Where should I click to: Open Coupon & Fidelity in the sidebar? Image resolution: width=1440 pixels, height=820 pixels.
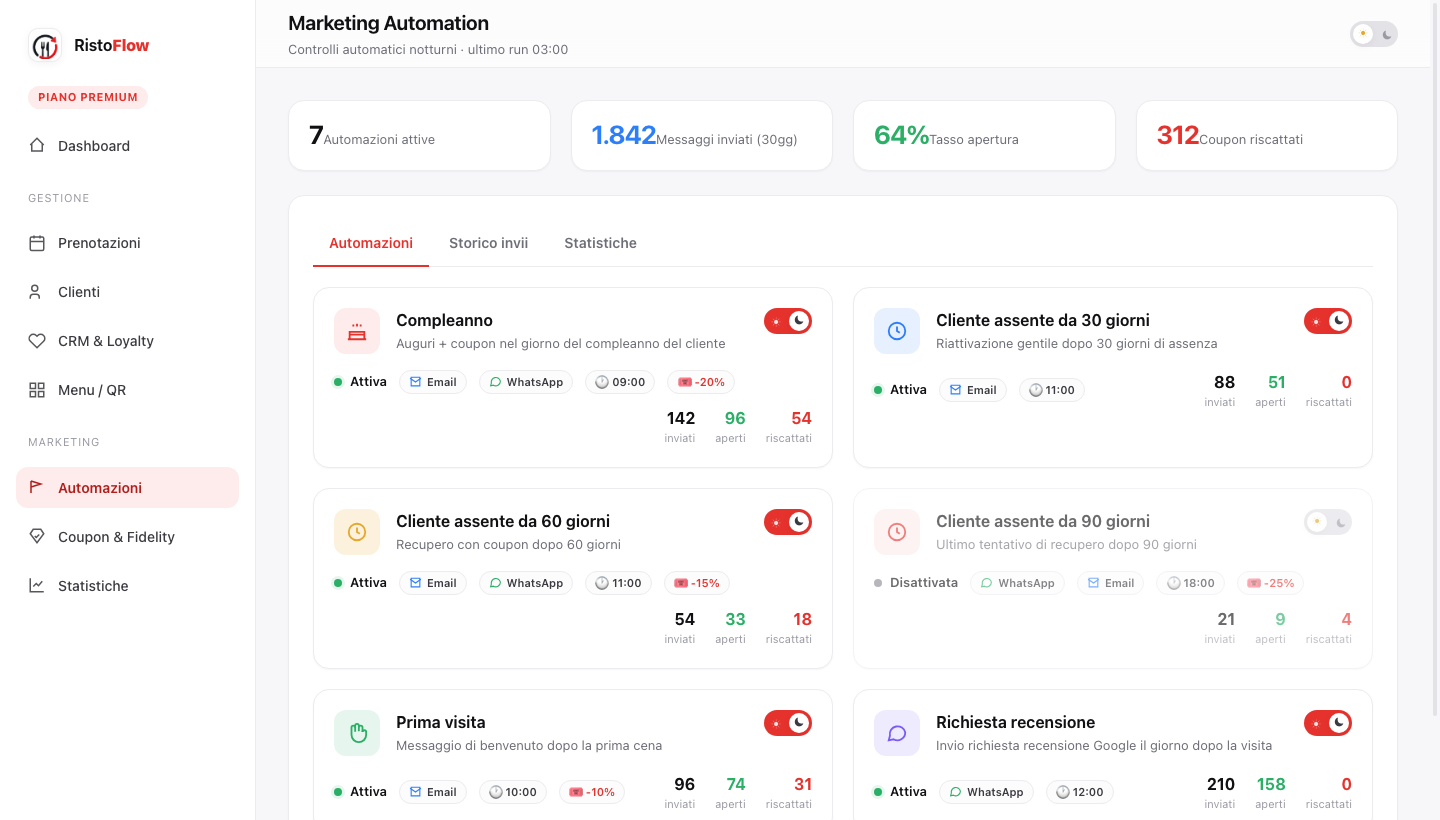pos(128,537)
